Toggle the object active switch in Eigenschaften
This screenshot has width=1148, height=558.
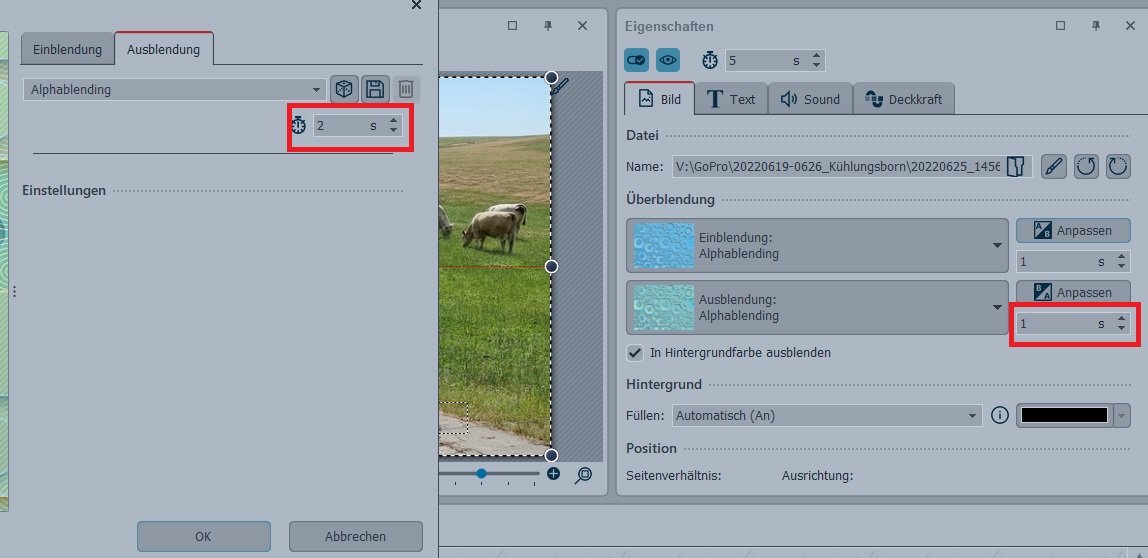coord(637,60)
